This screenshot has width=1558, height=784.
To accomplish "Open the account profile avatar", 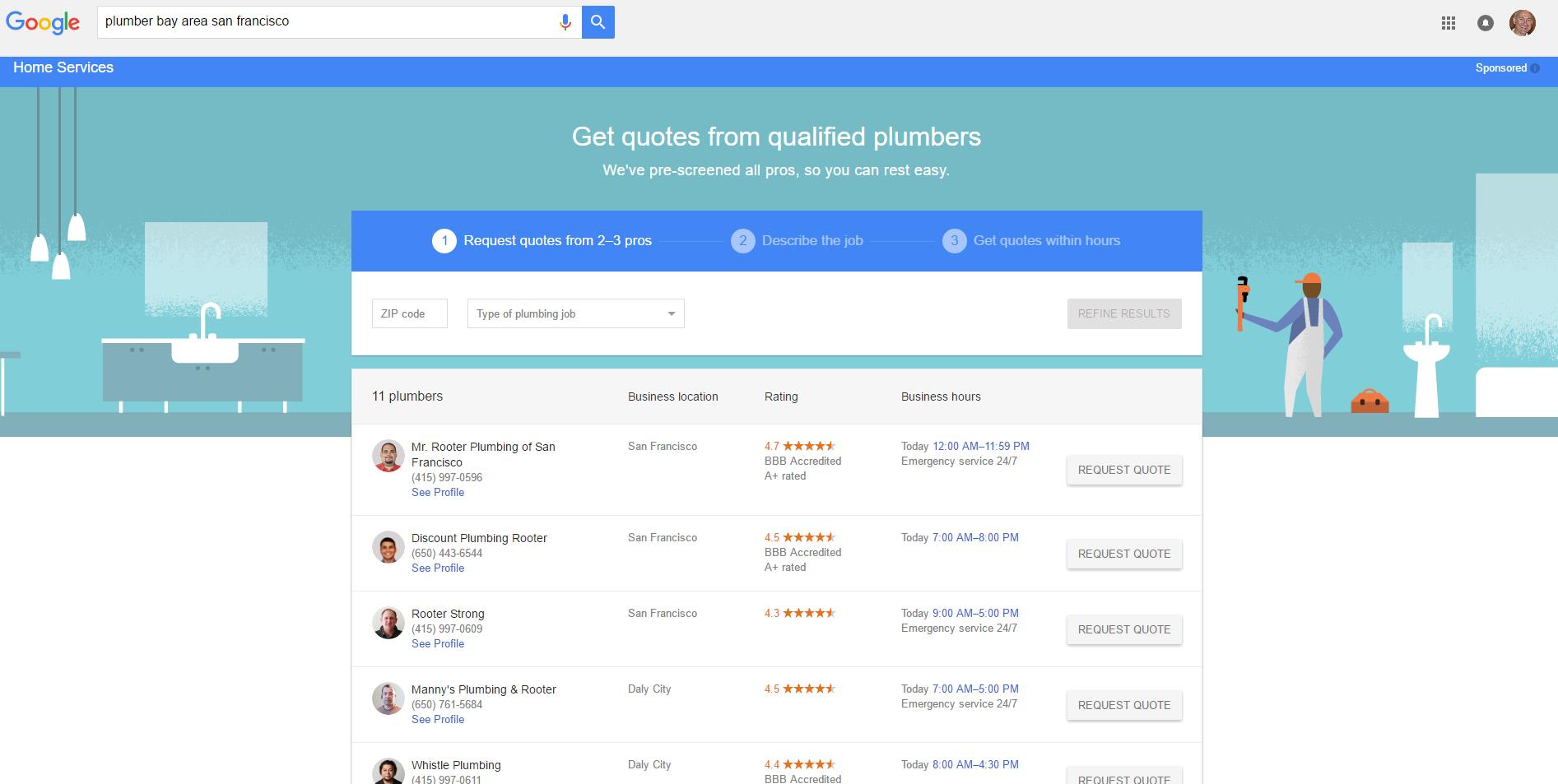I will pos(1523,23).
